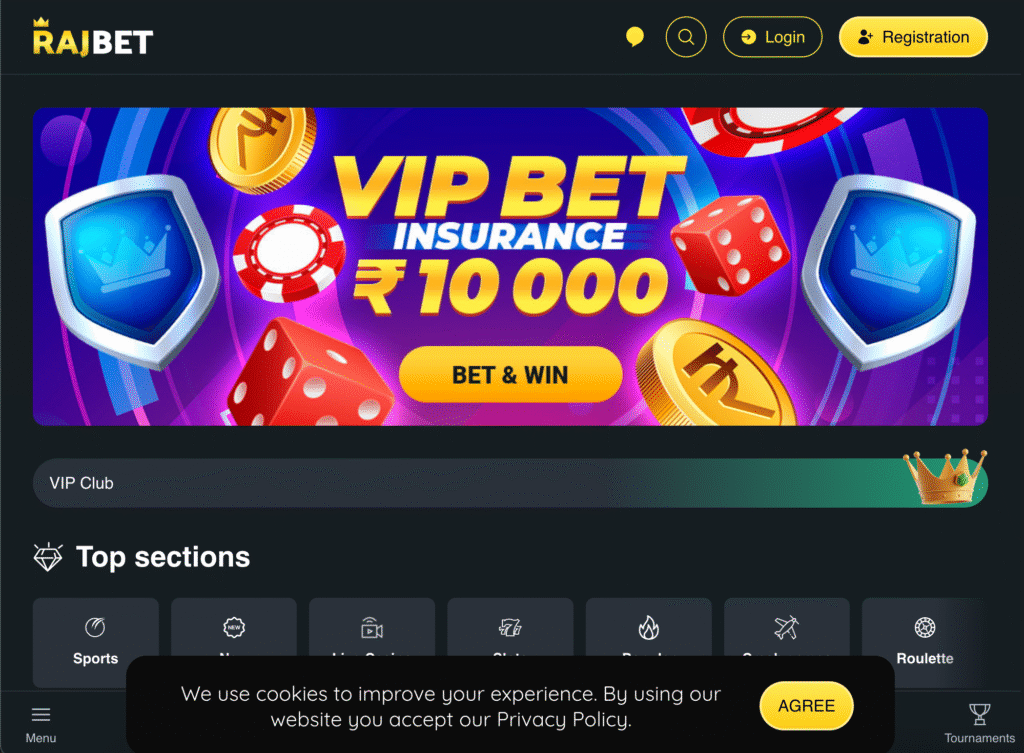Screen dimensions: 1024x753
Task: Open the popular flame icon tile
Action: pos(648,627)
